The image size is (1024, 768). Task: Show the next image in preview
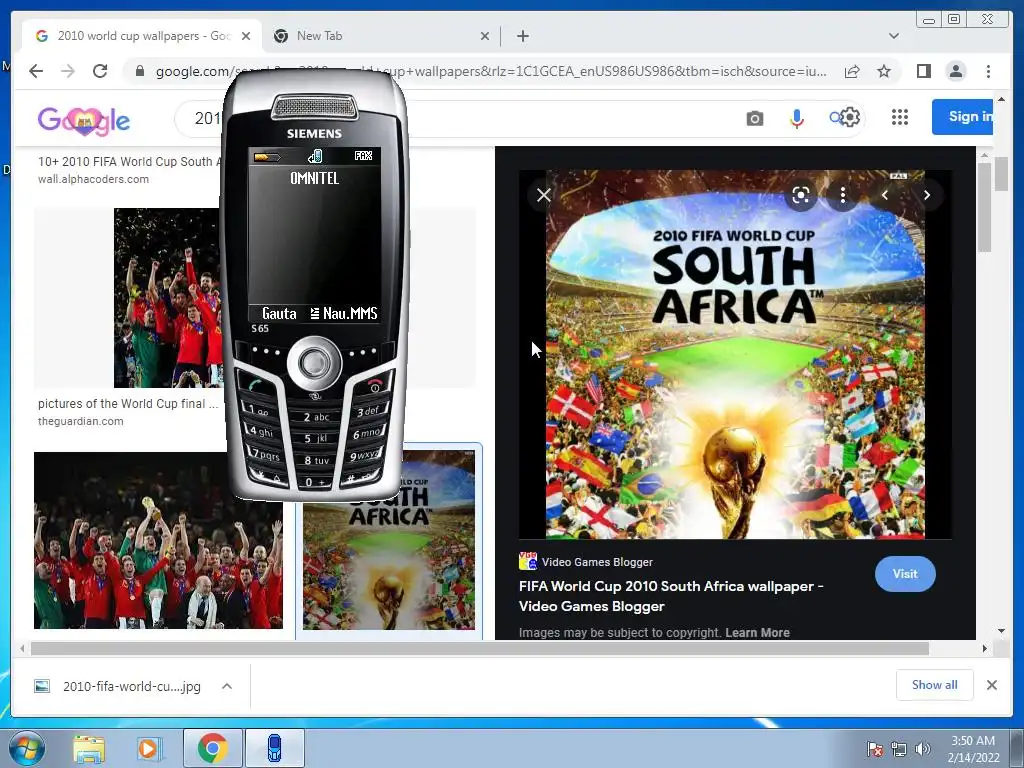tap(926, 195)
